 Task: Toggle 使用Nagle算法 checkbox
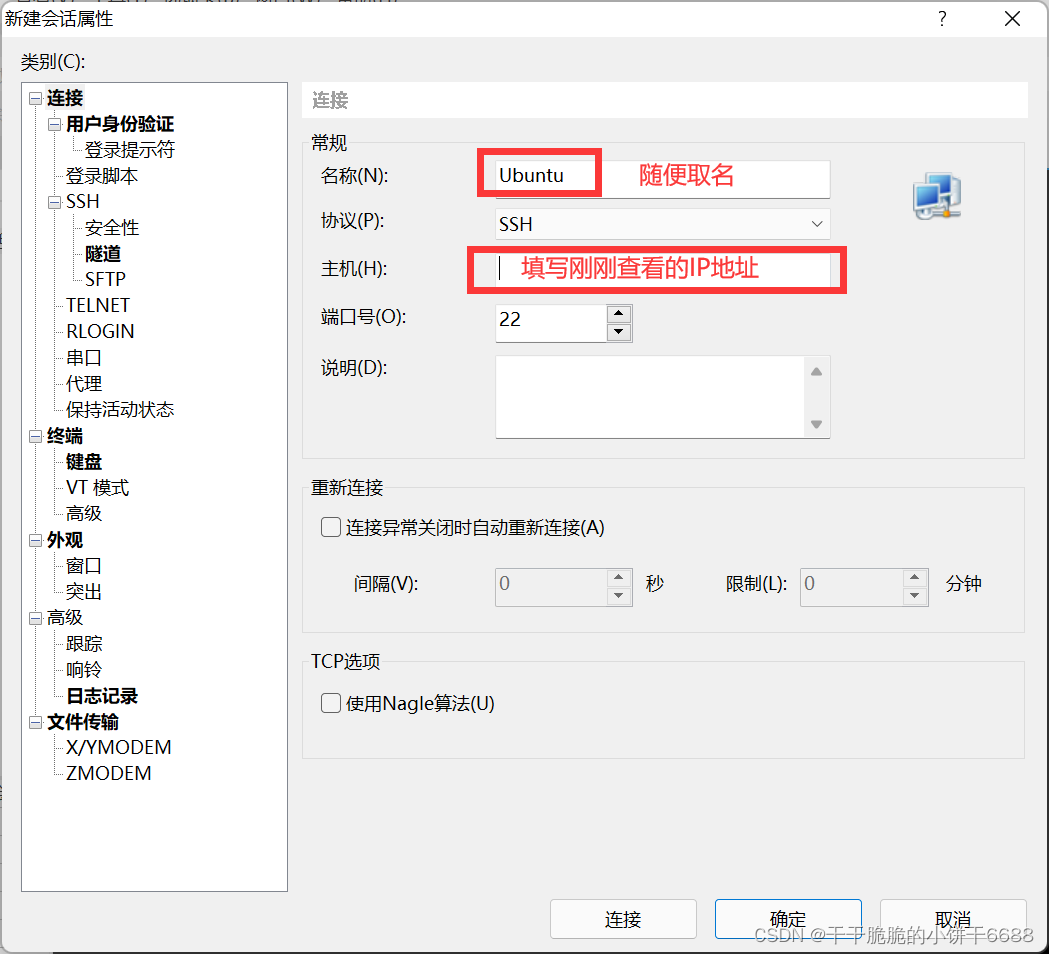click(330, 703)
